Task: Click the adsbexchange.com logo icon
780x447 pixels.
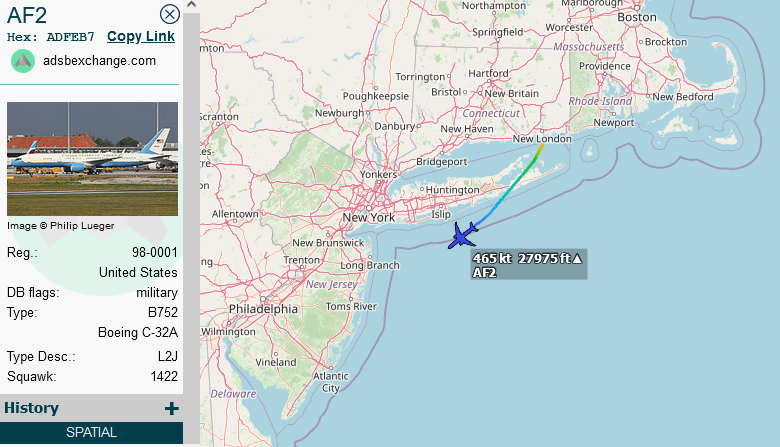Action: click(x=23, y=61)
